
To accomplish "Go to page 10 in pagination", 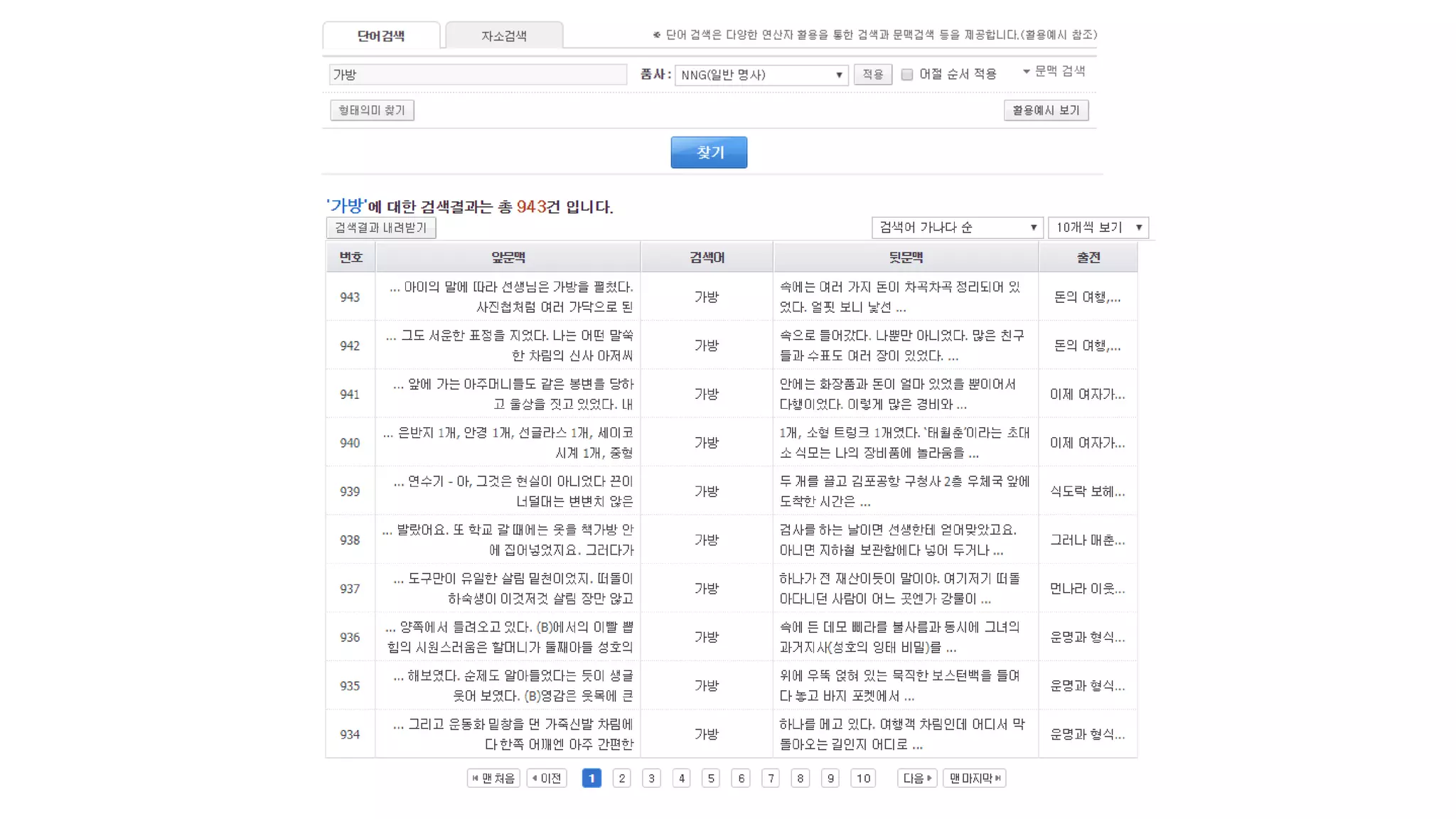I will (x=863, y=778).
